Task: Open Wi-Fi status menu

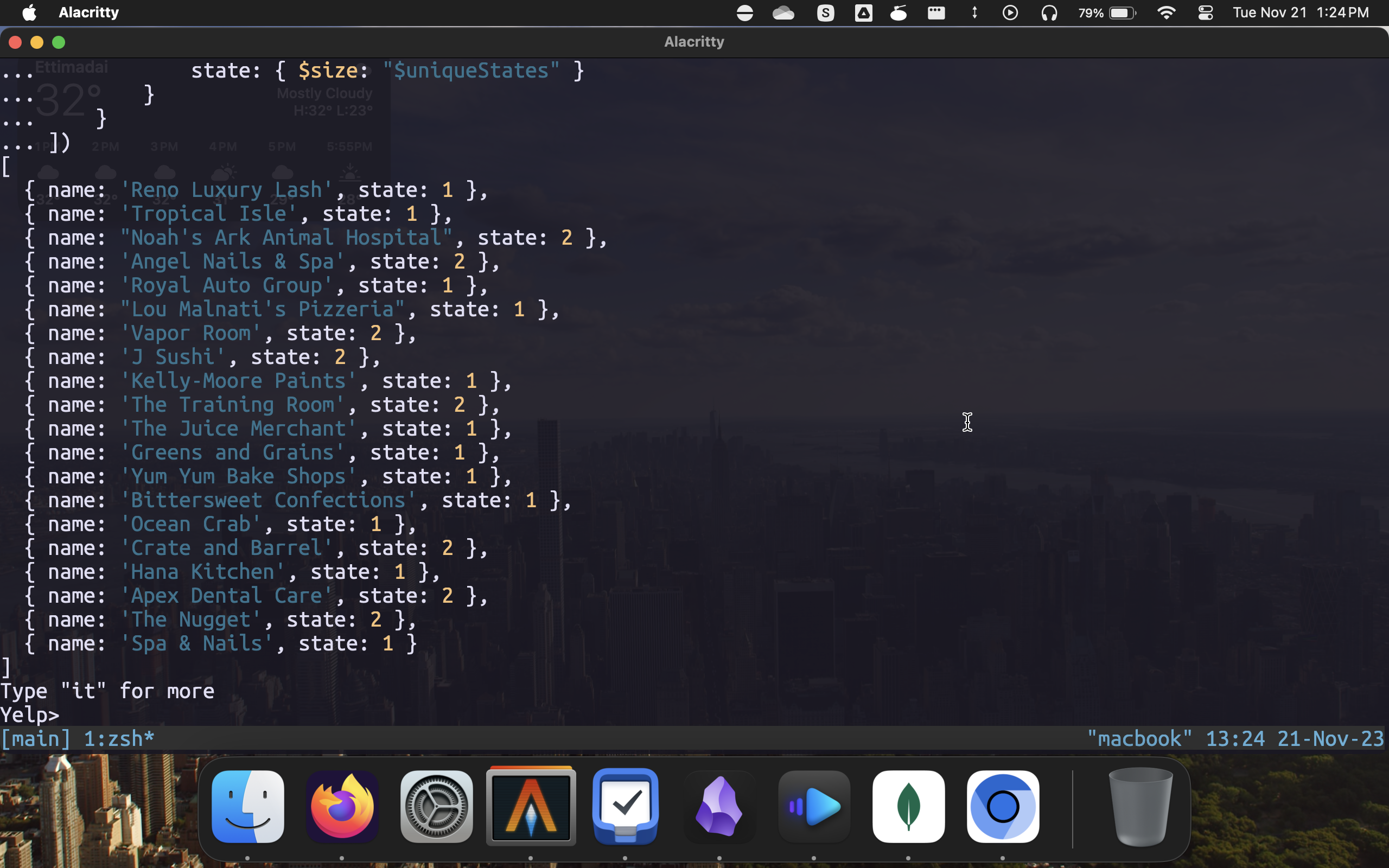Action: pyautogui.click(x=1165, y=12)
